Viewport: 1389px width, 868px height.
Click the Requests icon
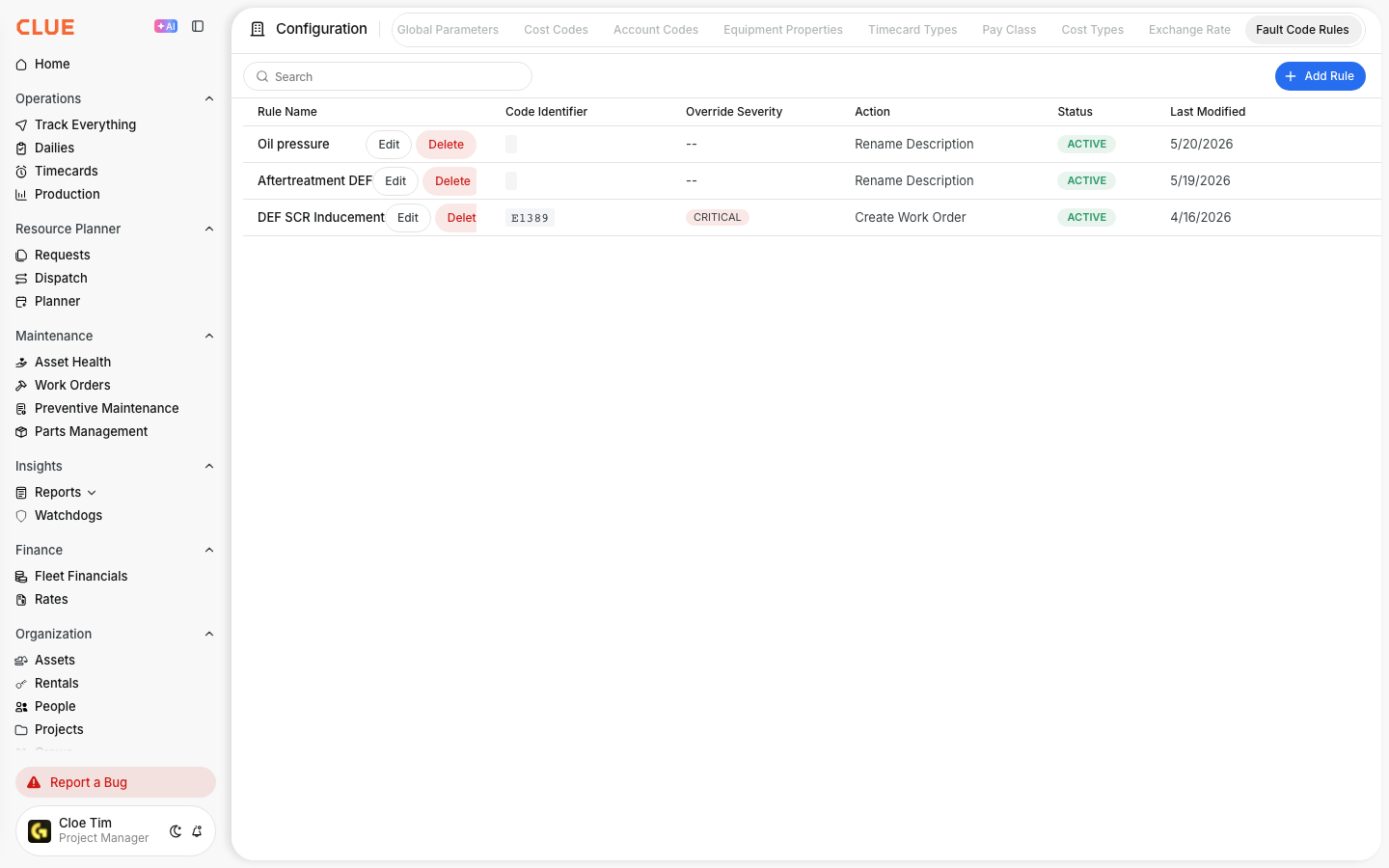point(21,256)
